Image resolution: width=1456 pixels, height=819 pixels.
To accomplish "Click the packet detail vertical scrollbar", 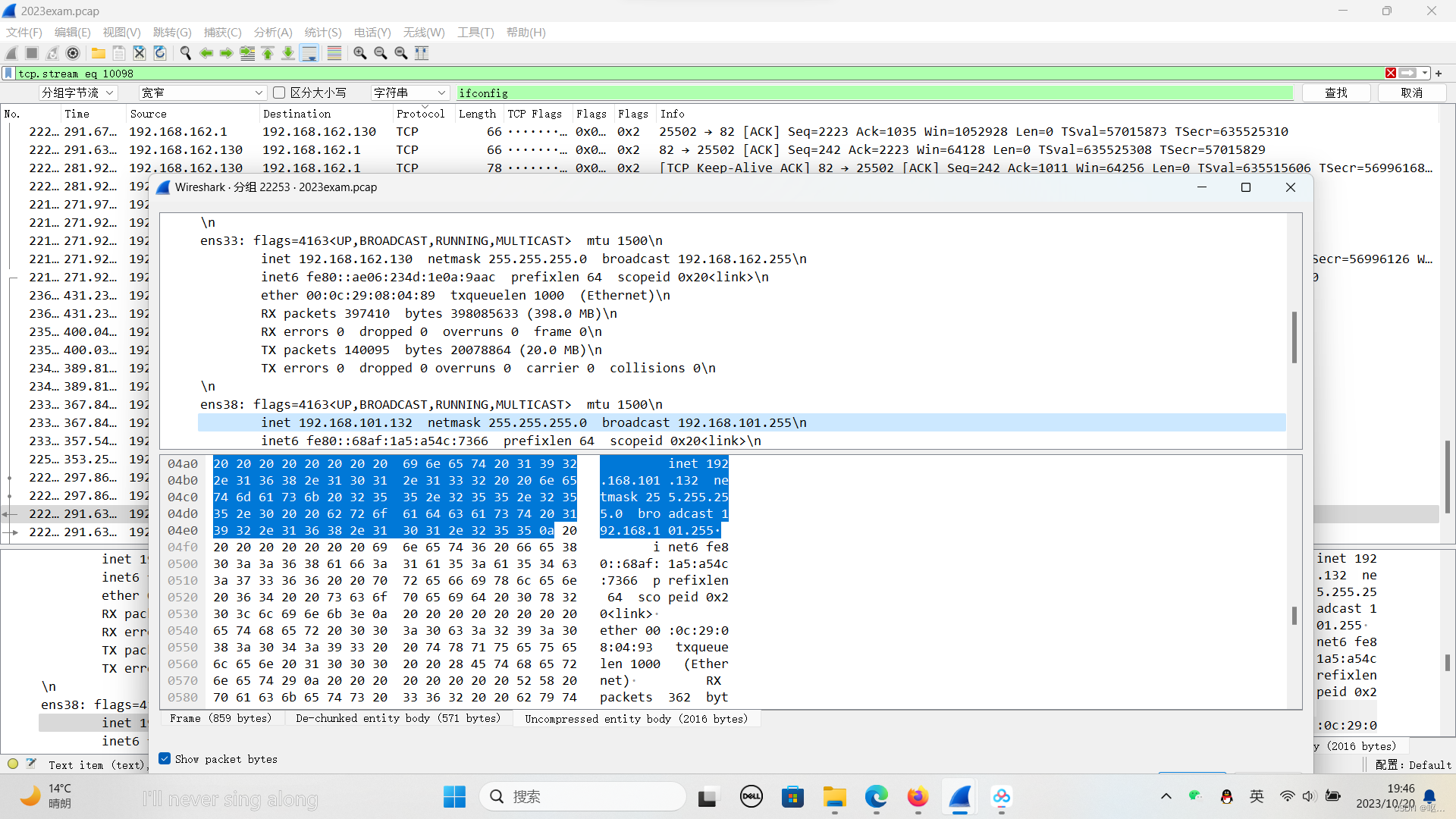I will click(x=1294, y=337).
